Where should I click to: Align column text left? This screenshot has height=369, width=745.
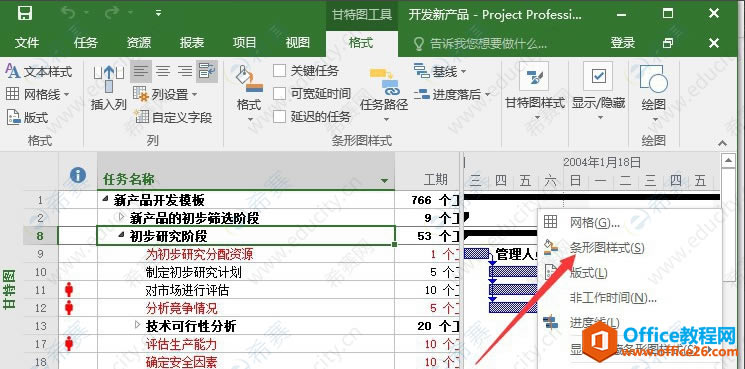(140, 72)
